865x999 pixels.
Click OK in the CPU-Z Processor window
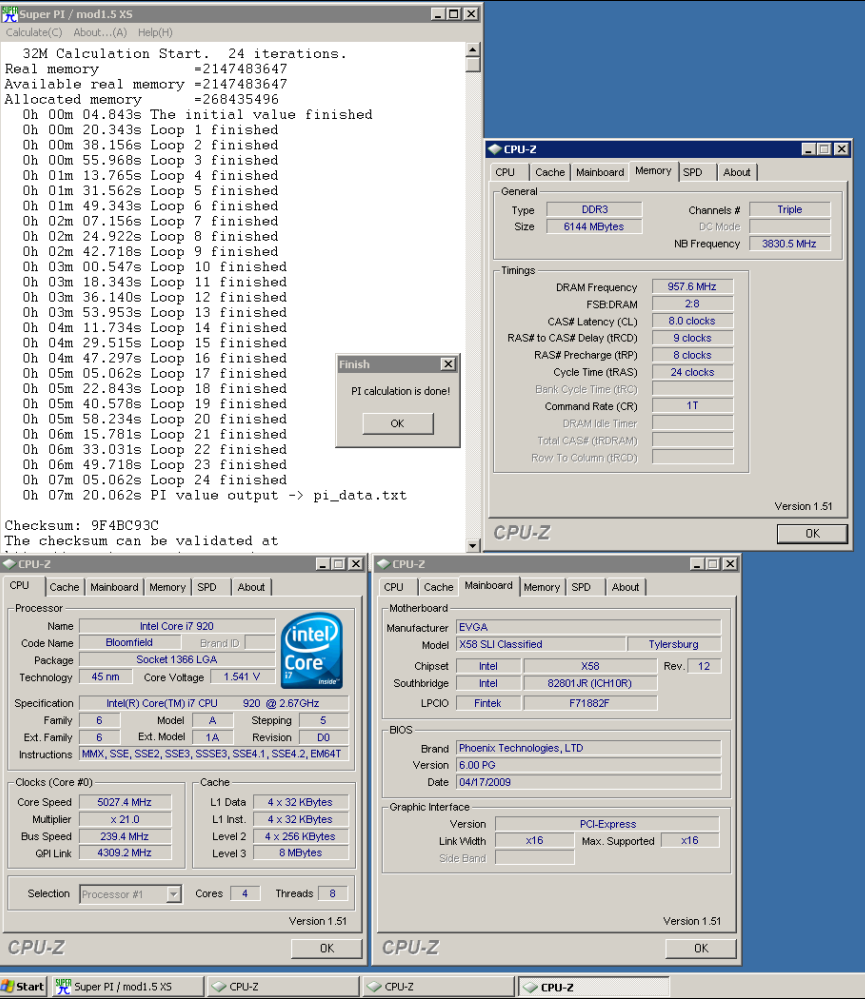[x=327, y=949]
